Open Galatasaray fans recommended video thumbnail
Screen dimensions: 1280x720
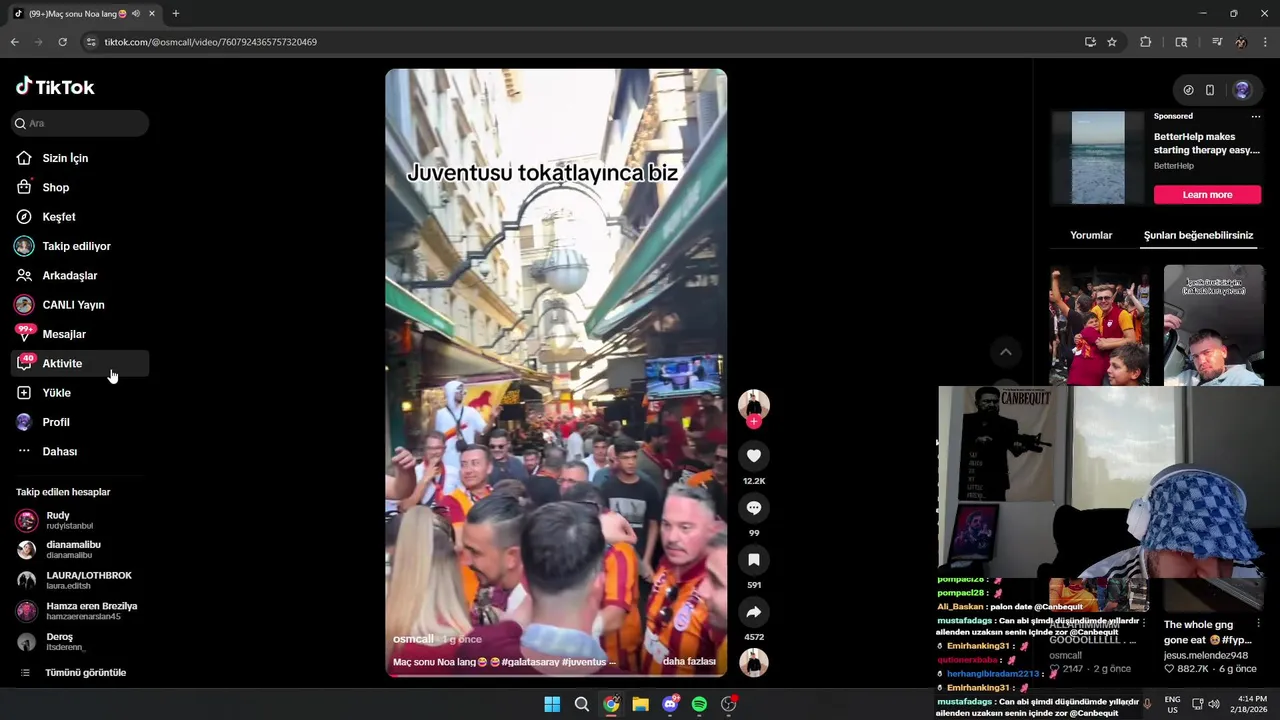coord(1099,325)
